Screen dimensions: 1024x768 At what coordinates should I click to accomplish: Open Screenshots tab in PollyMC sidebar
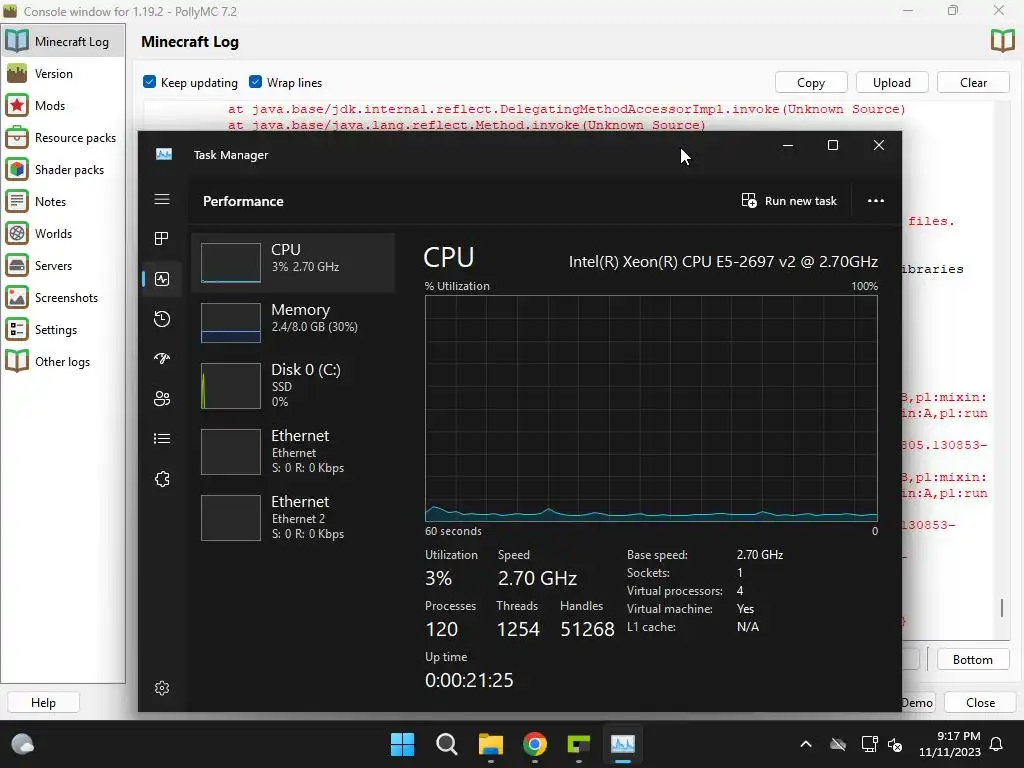(63, 298)
